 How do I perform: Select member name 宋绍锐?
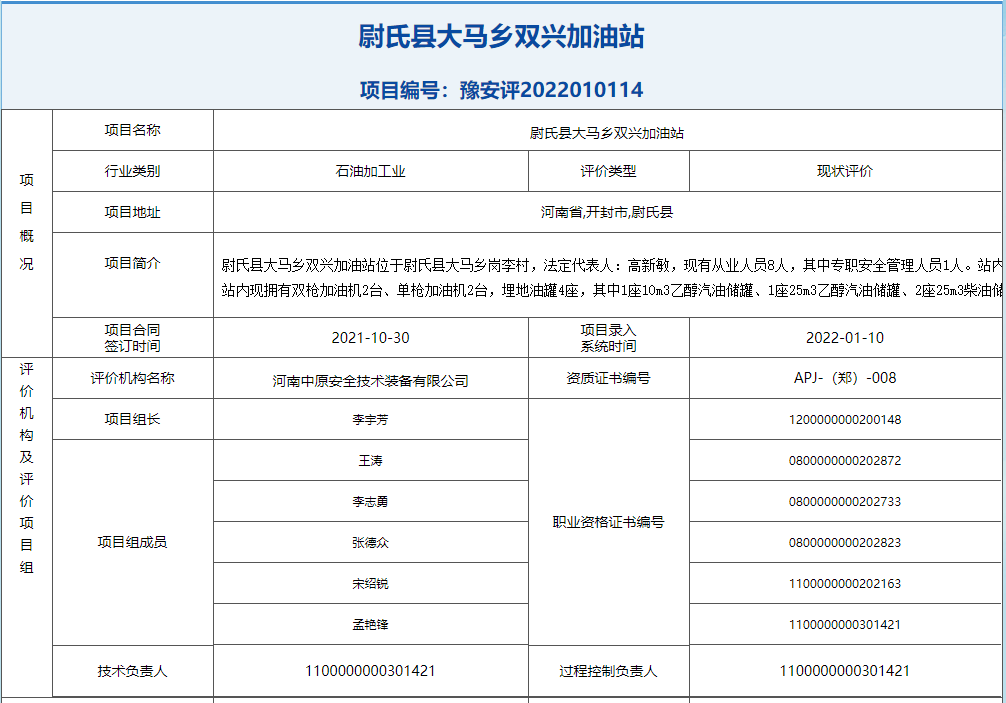tap(370, 584)
